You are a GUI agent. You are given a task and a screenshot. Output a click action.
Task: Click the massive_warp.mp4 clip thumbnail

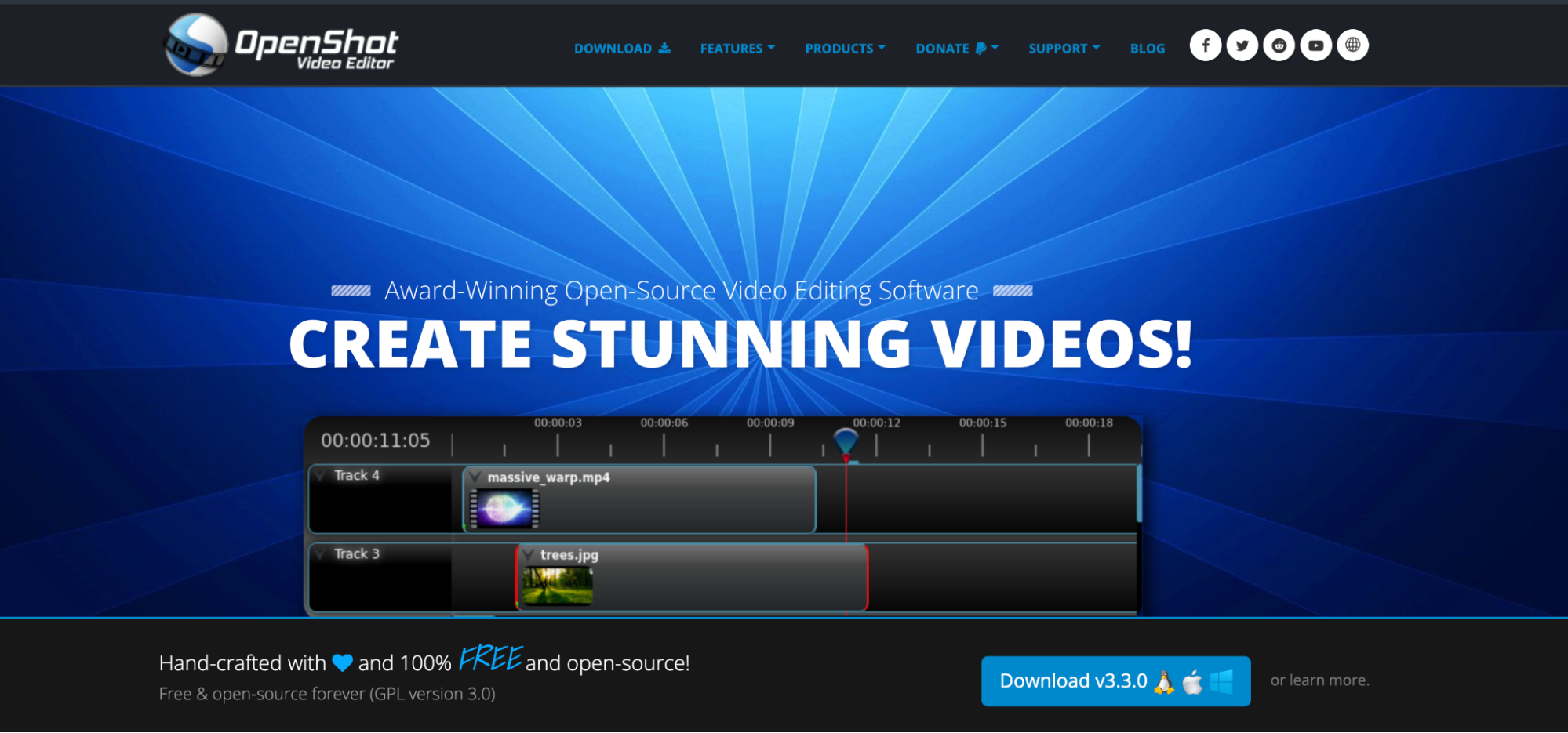pyautogui.click(x=504, y=509)
